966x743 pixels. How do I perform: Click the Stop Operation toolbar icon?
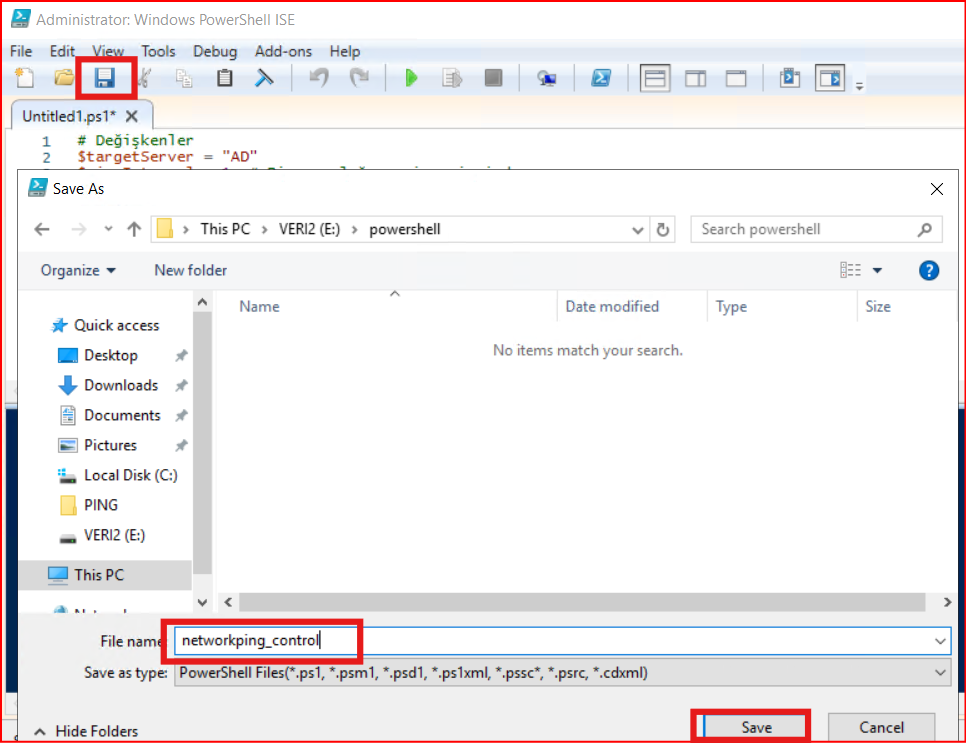[493, 78]
